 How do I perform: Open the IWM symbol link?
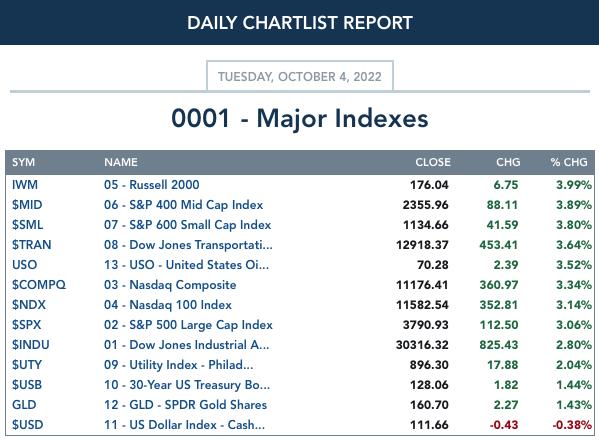(x=25, y=185)
